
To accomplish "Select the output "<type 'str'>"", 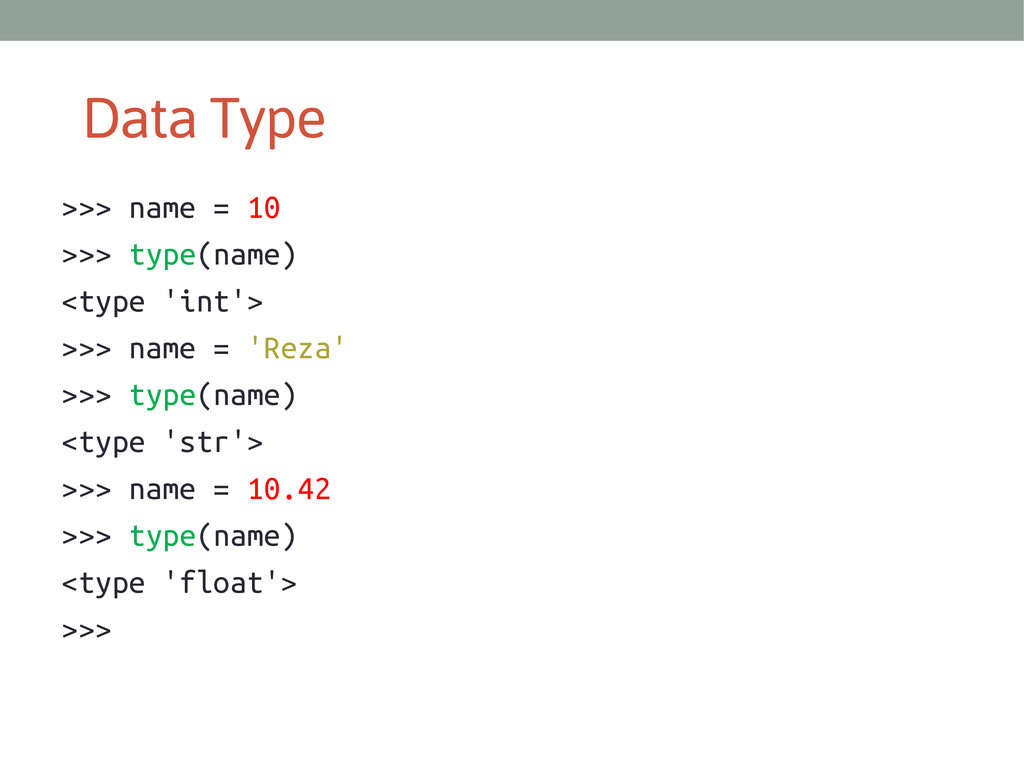I will 162,443.
